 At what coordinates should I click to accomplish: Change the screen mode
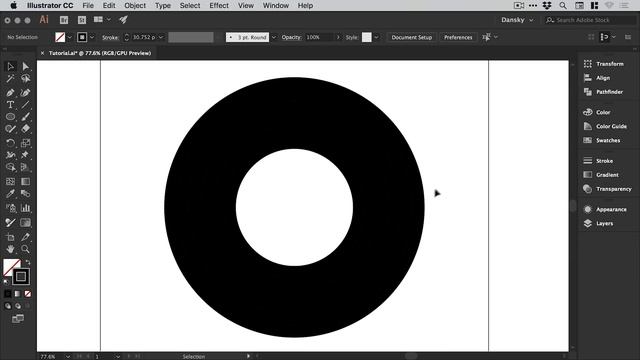[18, 319]
